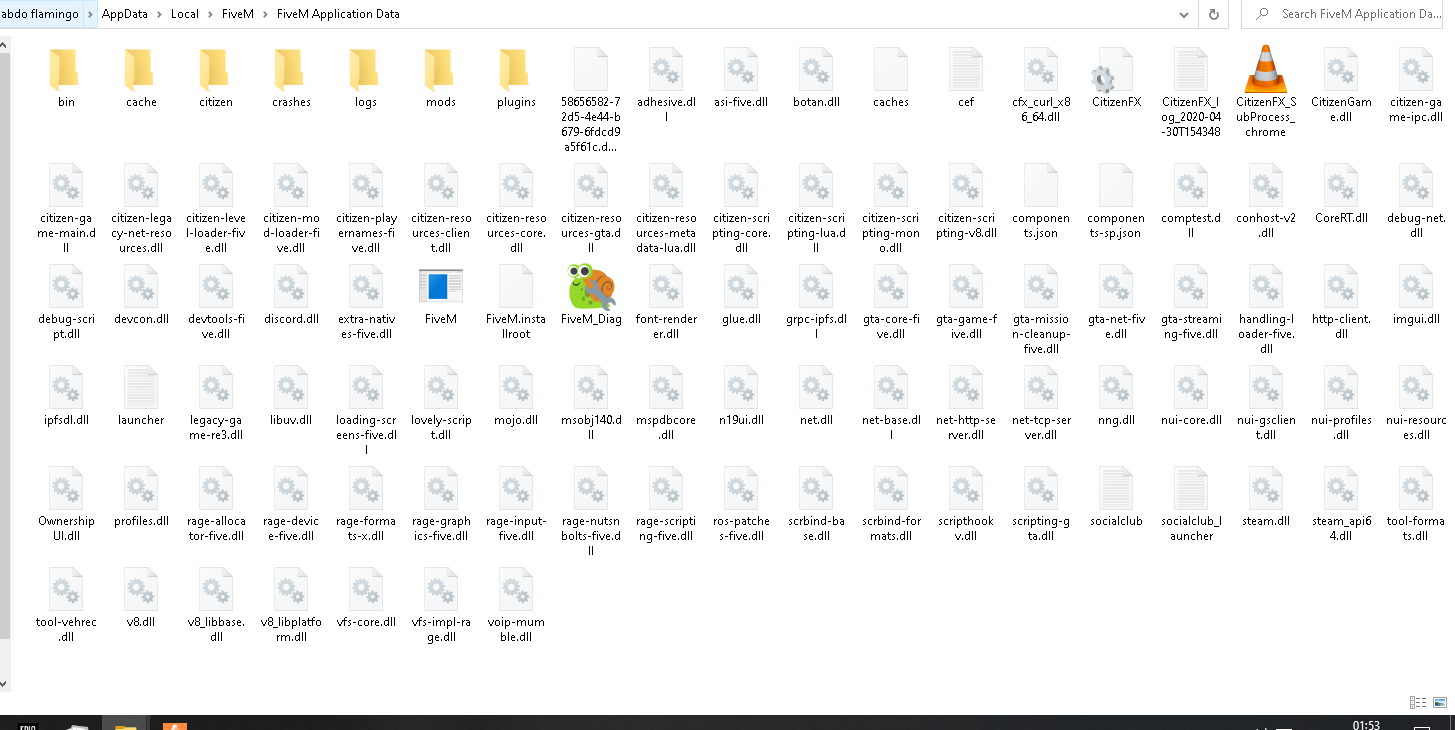This screenshot has height=730, width=1455.
Task: Select the steam.dll file
Action: (1266, 497)
